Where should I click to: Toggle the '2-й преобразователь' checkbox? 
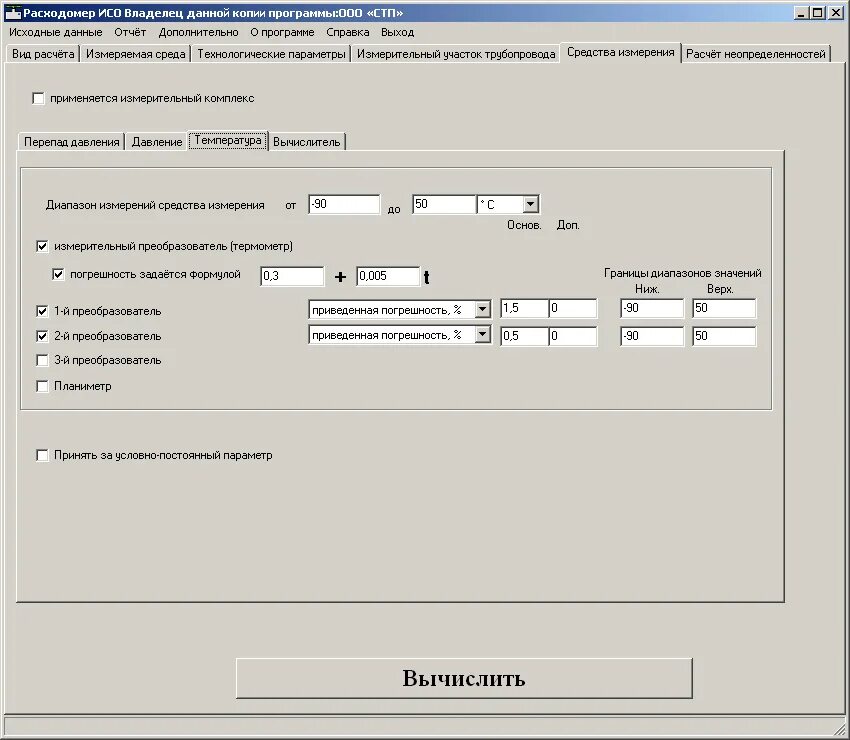42,336
